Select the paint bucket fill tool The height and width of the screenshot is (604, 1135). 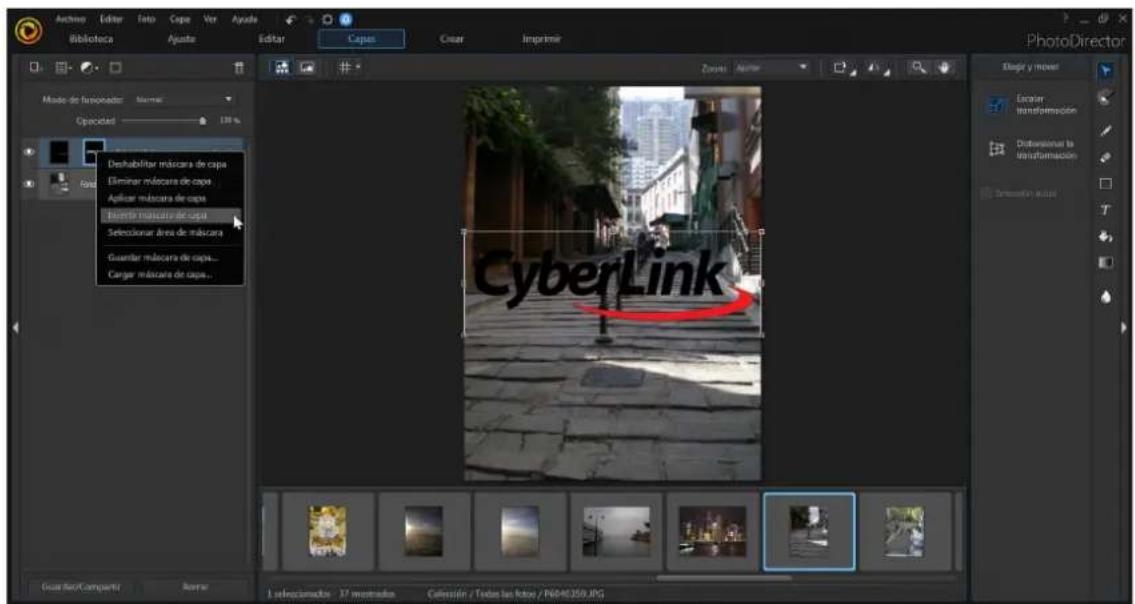(1106, 236)
